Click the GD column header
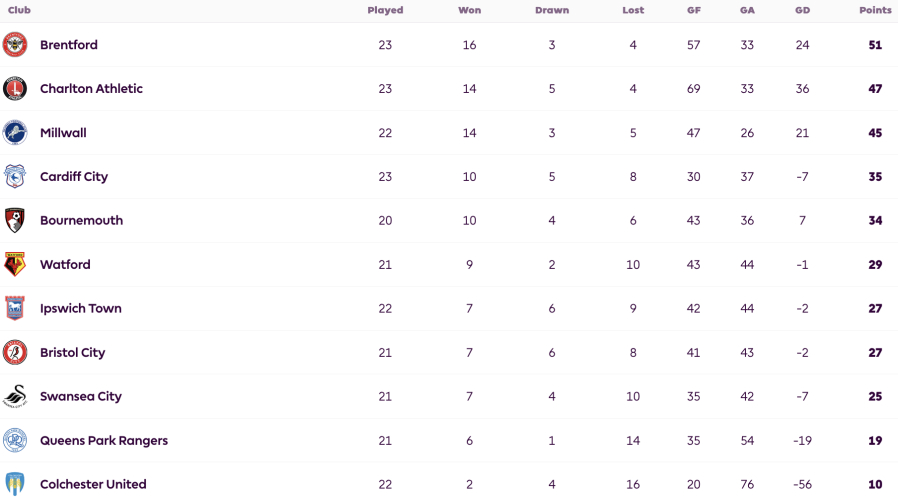 pyautogui.click(x=802, y=10)
